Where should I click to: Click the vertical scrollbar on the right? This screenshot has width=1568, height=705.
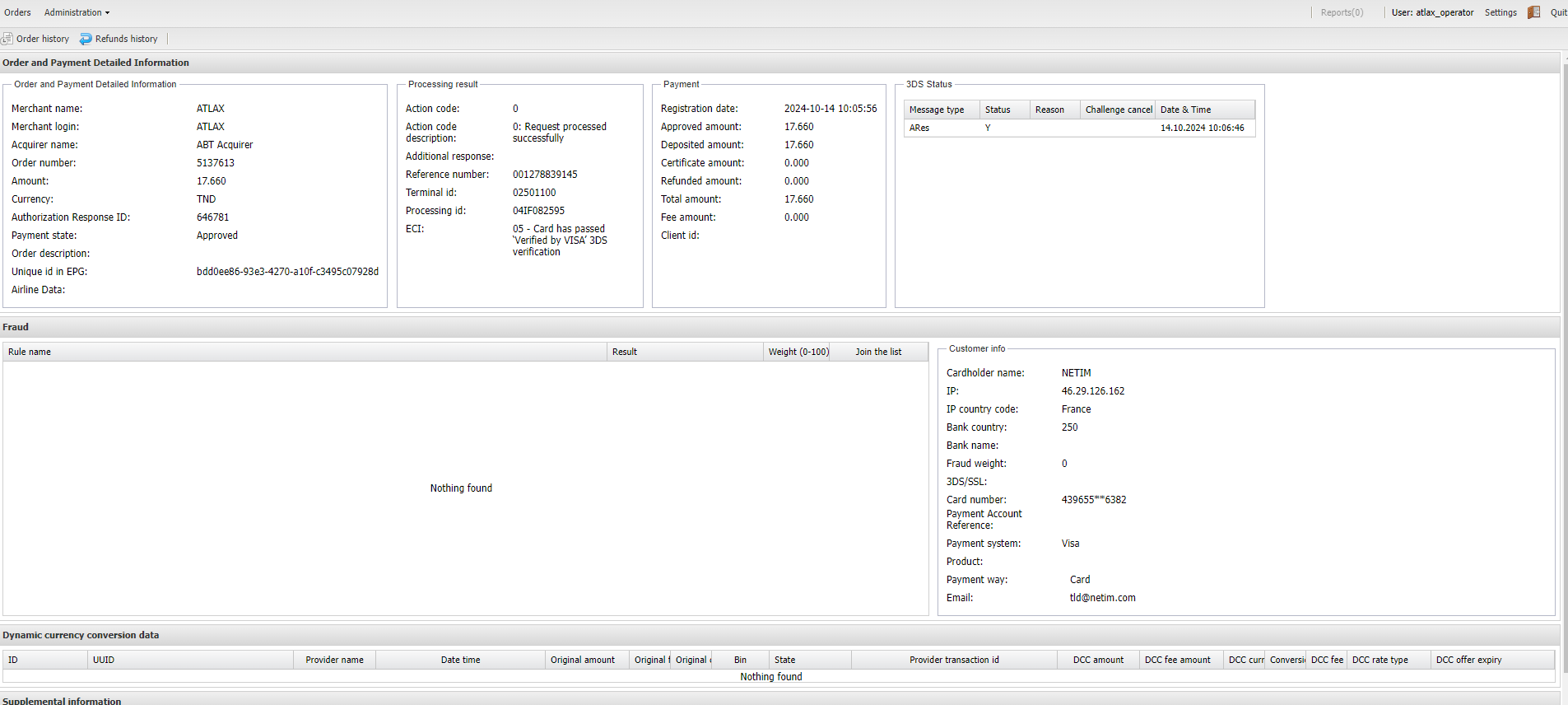[1564, 329]
